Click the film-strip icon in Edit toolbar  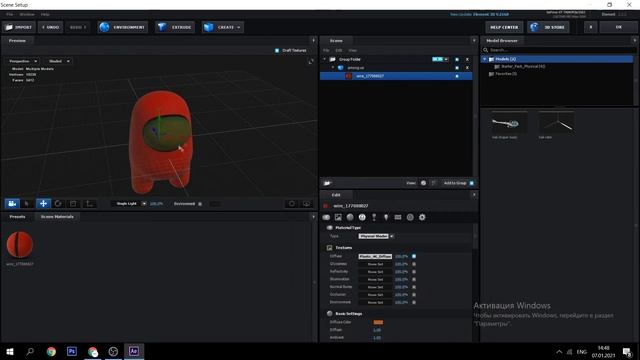(398, 217)
